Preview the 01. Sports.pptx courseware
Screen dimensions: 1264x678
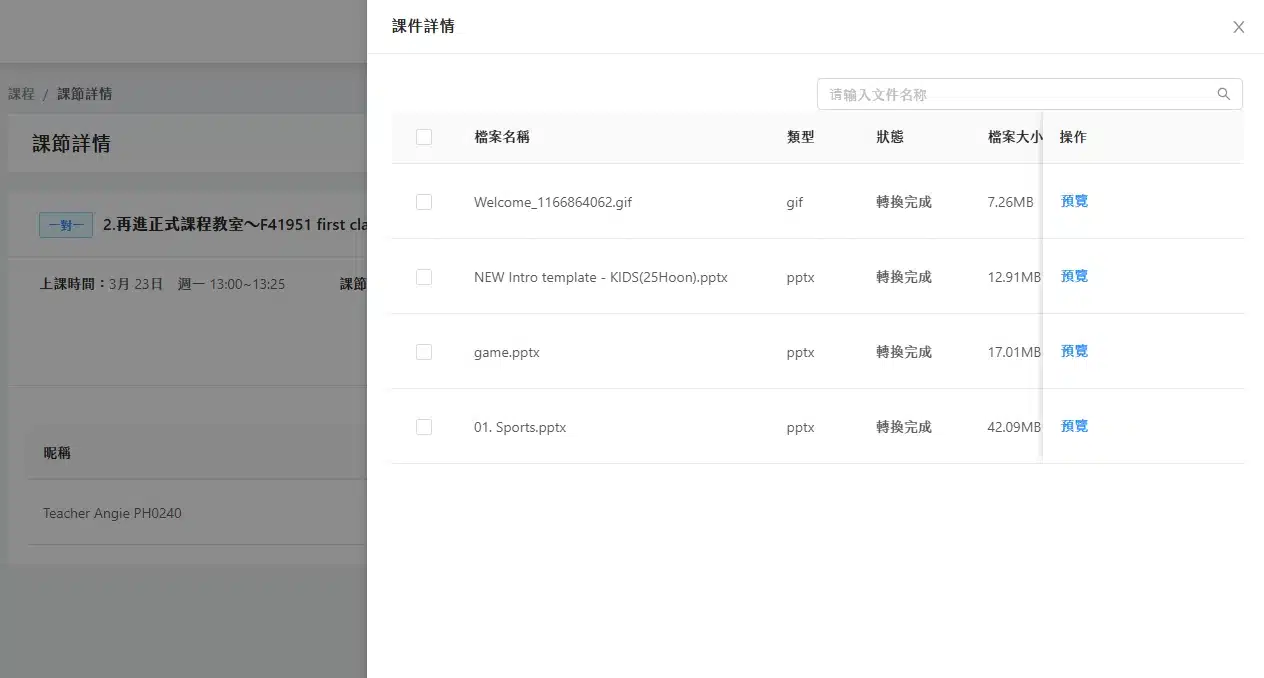[x=1074, y=425]
